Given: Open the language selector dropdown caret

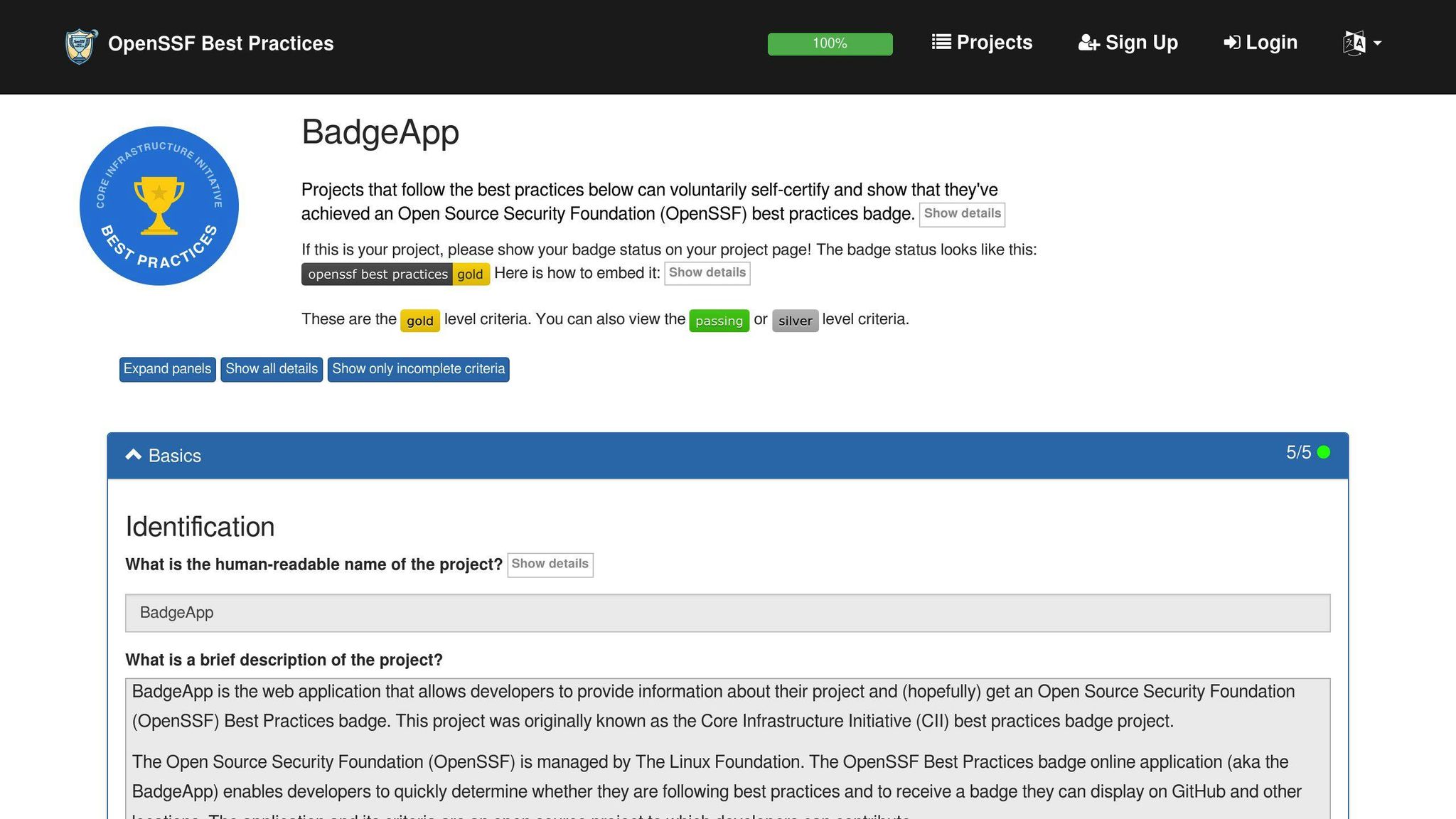Looking at the screenshot, I should (1377, 44).
